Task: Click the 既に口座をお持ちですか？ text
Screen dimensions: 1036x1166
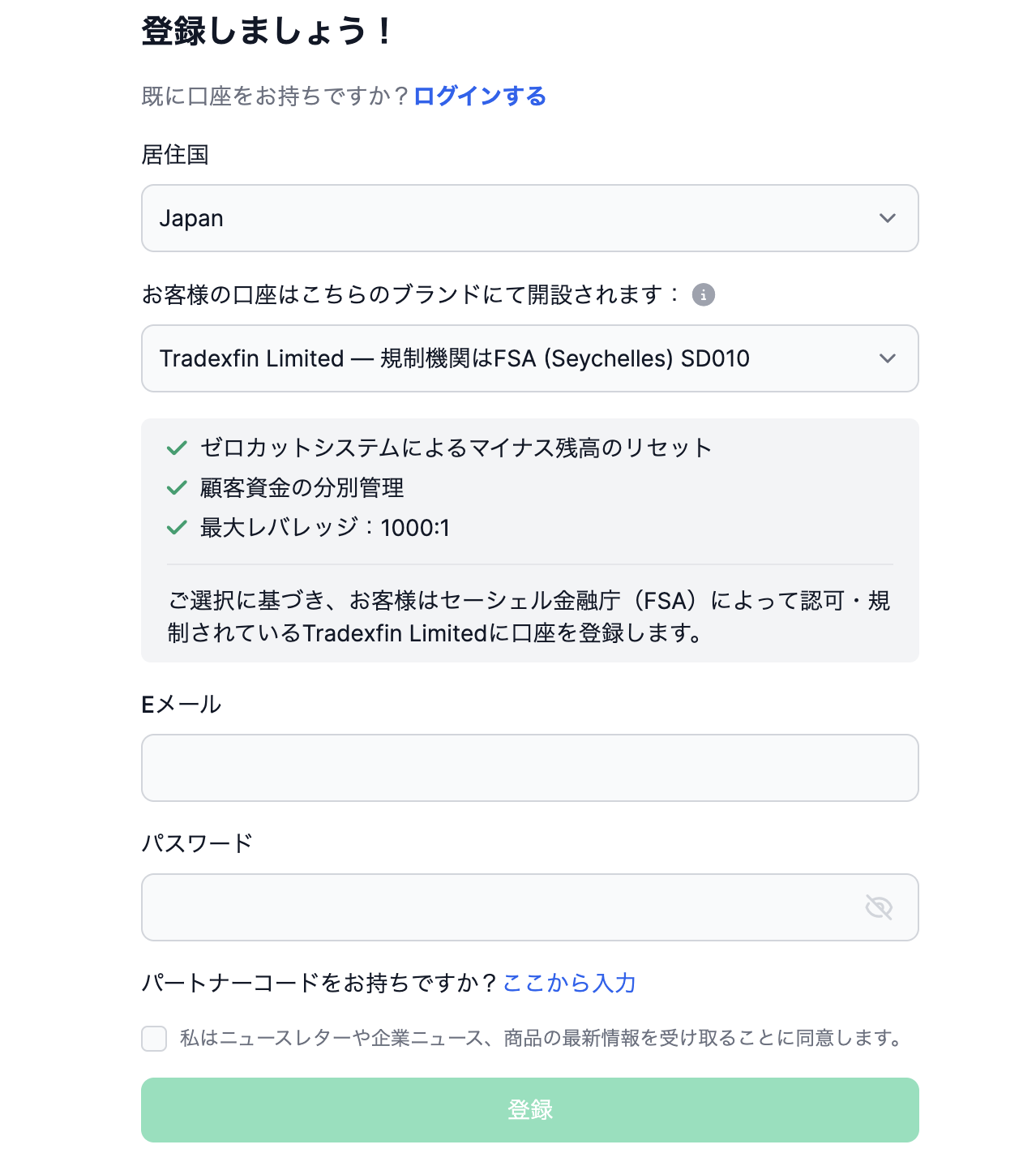Action: click(x=276, y=96)
